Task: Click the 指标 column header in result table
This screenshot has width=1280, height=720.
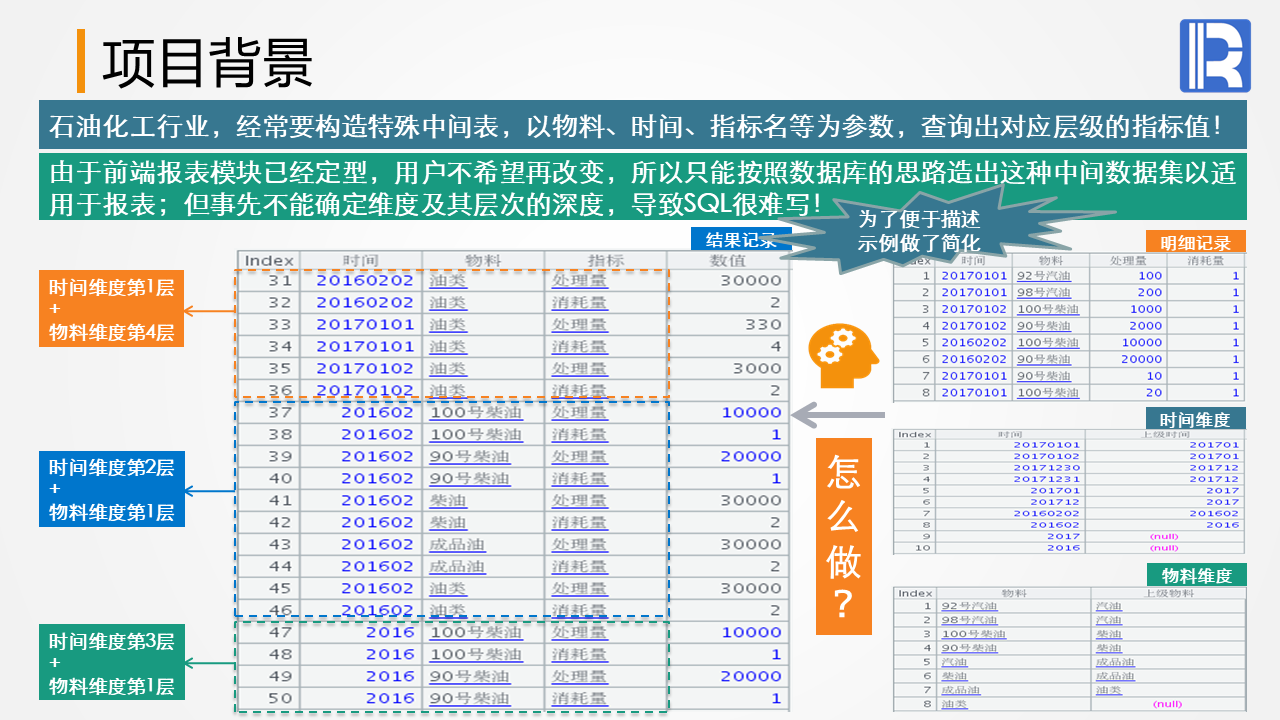Action: click(x=606, y=260)
